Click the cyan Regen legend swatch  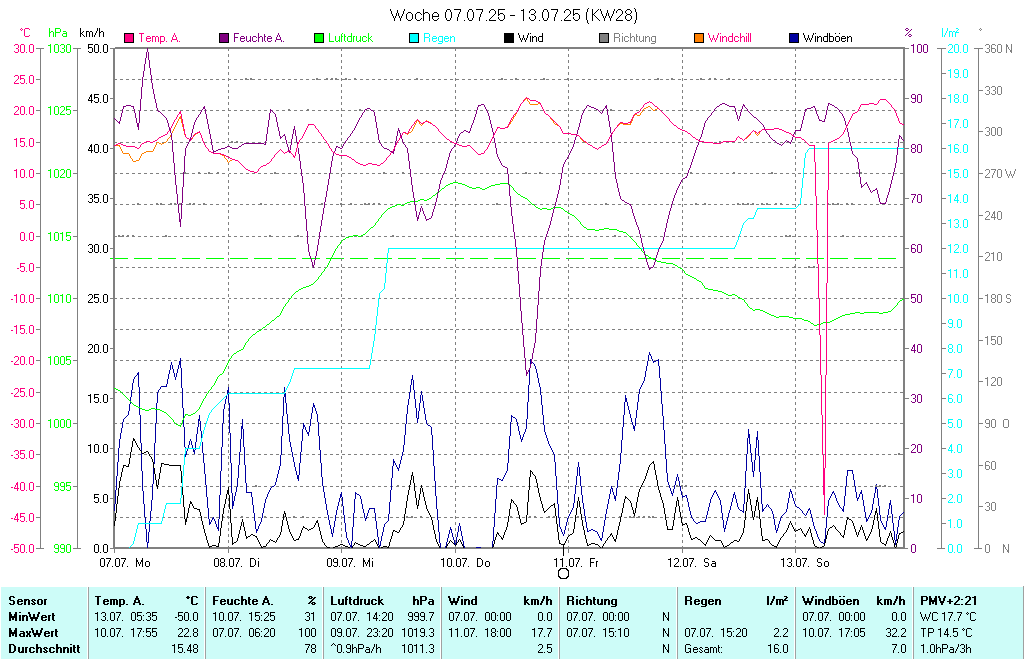click(414, 38)
